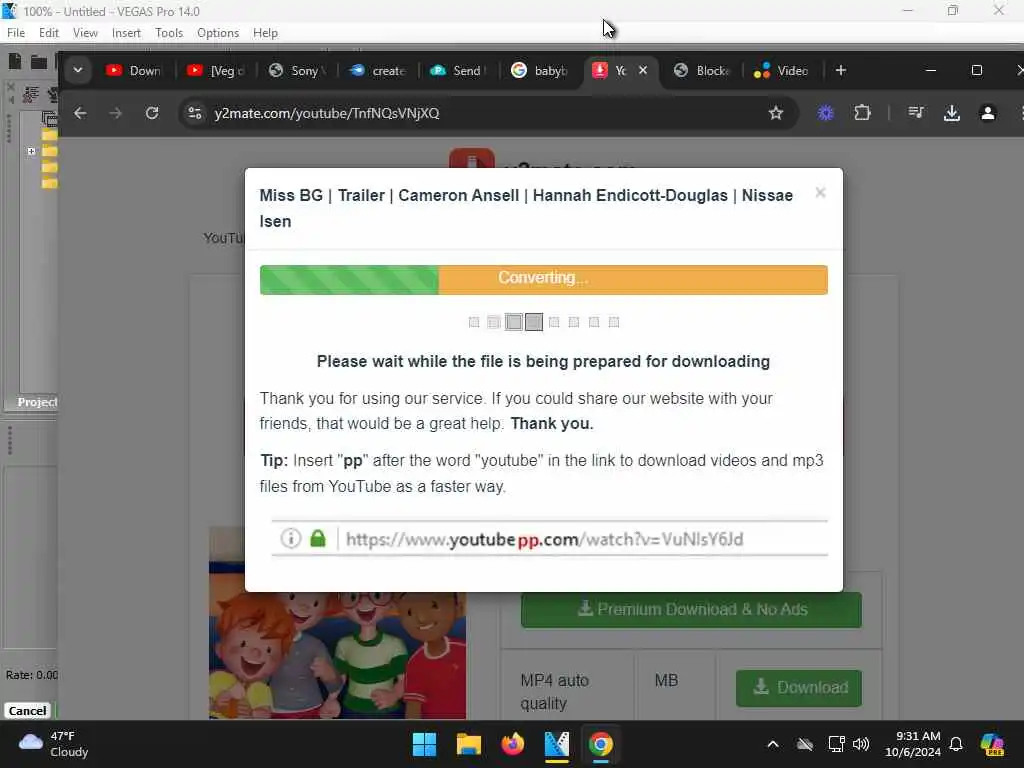Go back in Chrome navigation
This screenshot has height=768, width=1024.
80,114
